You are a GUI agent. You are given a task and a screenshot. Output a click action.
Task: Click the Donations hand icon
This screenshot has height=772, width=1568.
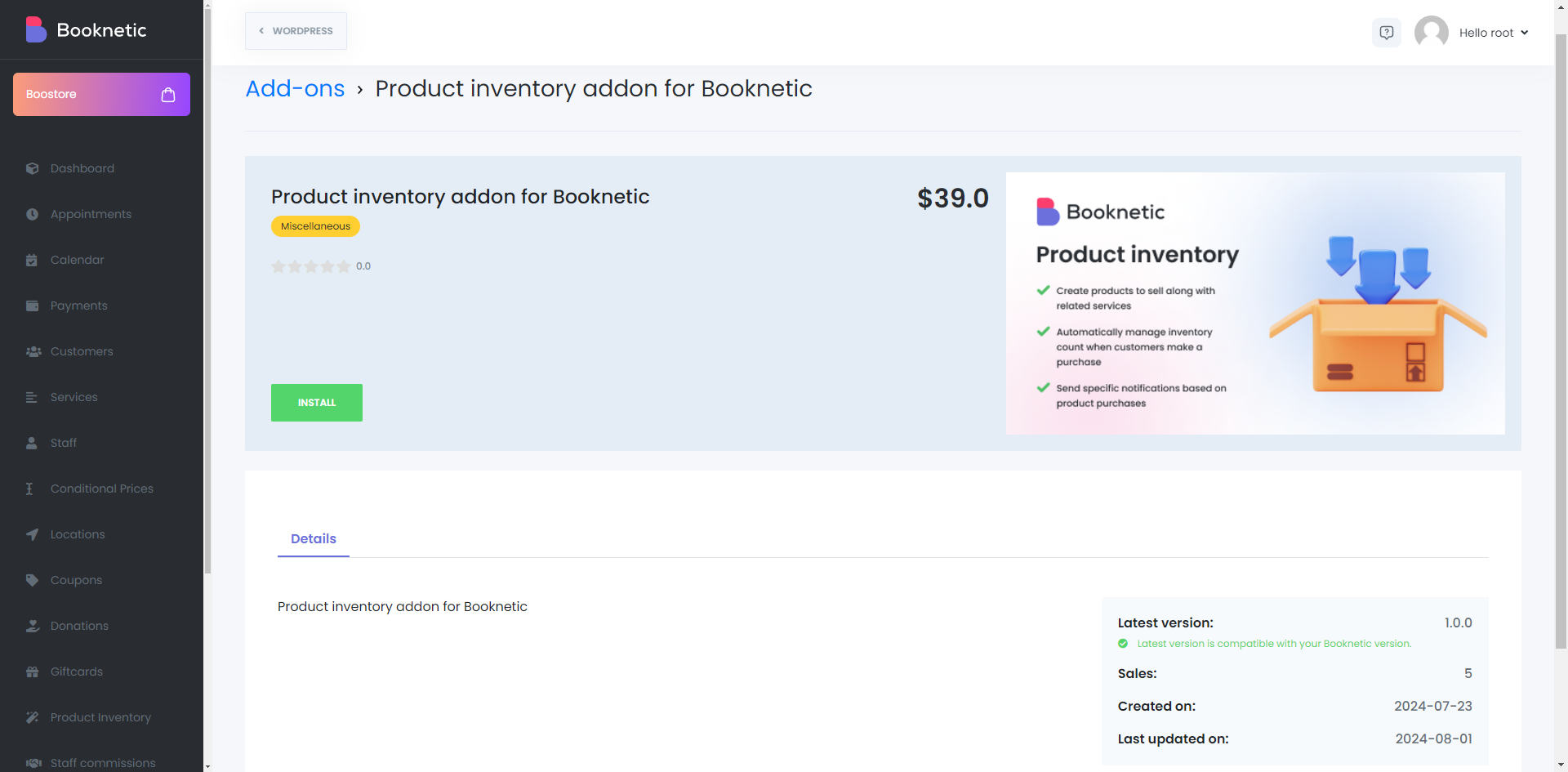pyautogui.click(x=33, y=626)
